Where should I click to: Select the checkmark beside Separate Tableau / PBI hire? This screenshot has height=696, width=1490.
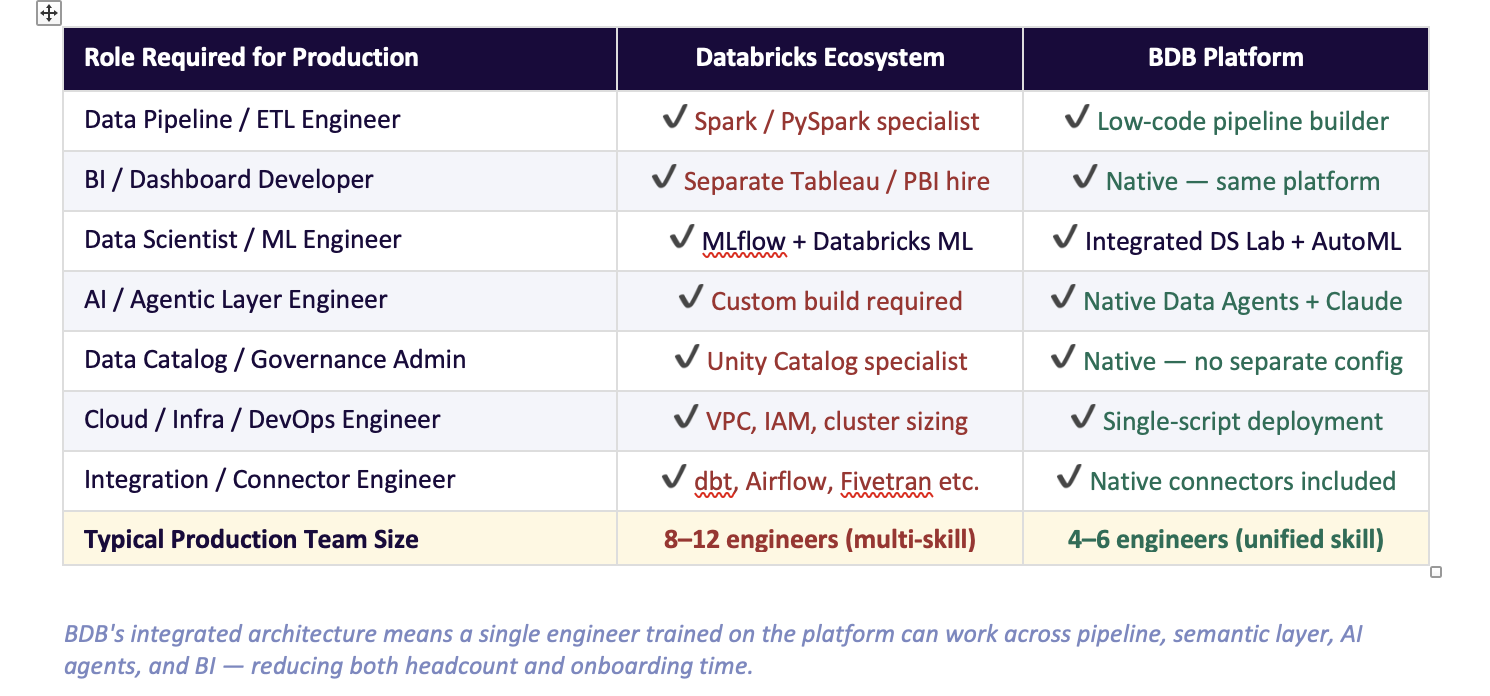(x=665, y=178)
